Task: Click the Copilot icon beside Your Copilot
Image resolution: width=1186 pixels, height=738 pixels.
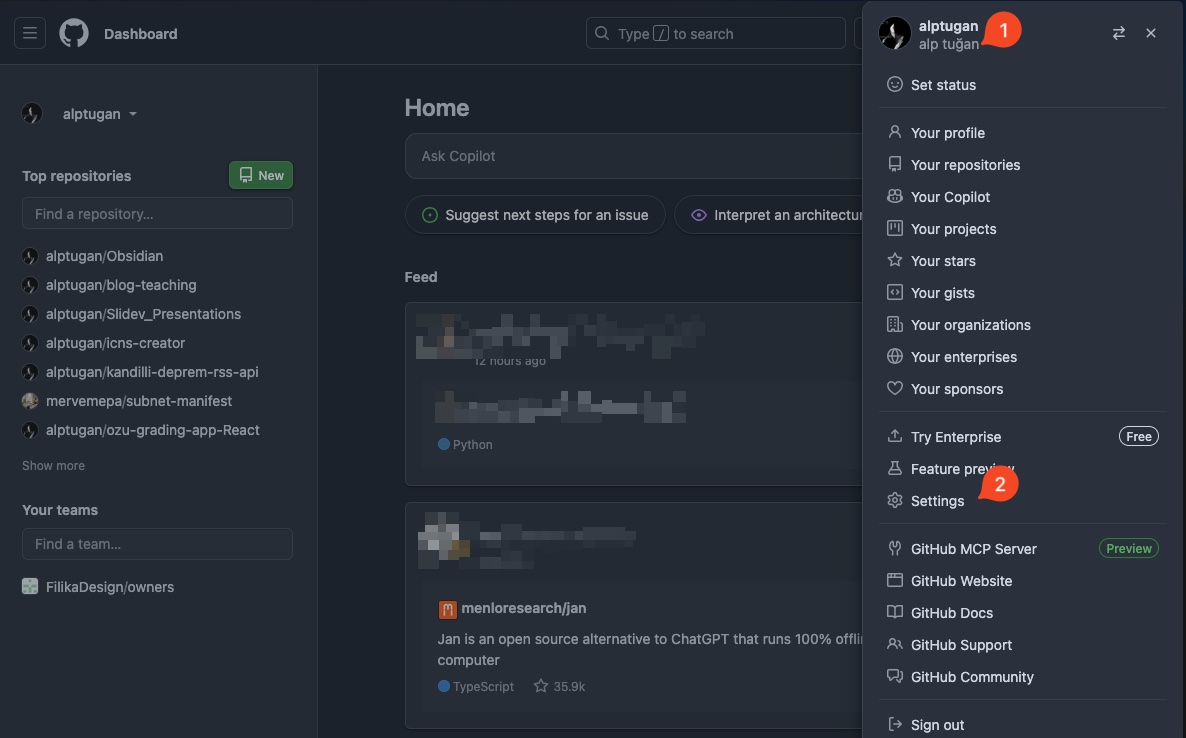Action: coord(895,197)
